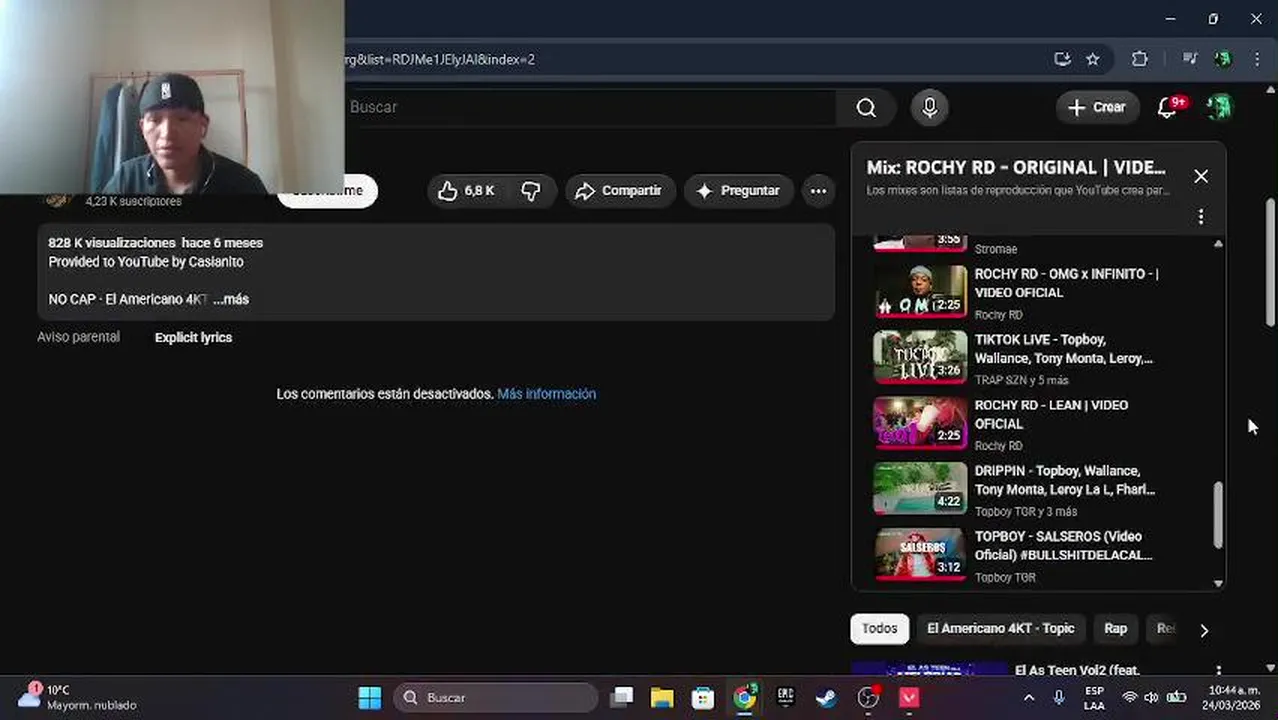Show more filter chips with right arrow

tap(1204, 630)
